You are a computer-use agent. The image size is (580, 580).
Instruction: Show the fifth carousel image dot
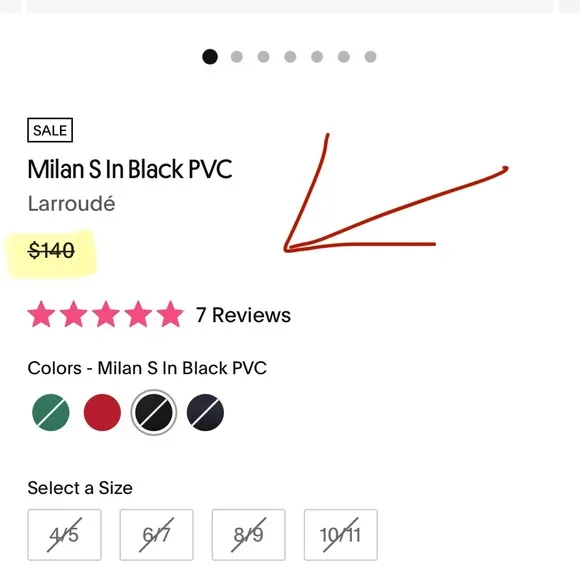click(317, 57)
